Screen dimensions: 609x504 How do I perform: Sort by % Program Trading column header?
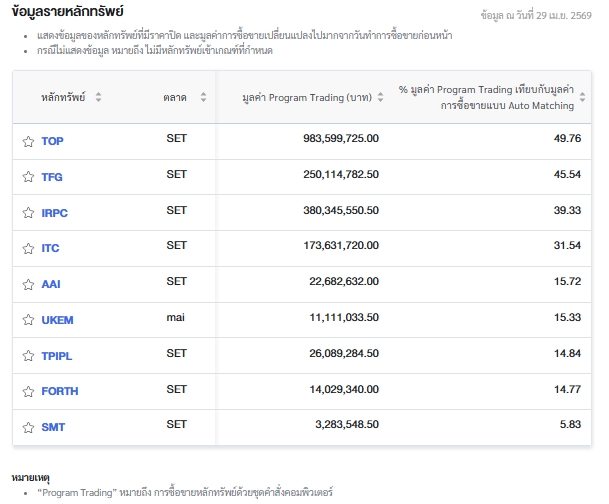point(585,97)
